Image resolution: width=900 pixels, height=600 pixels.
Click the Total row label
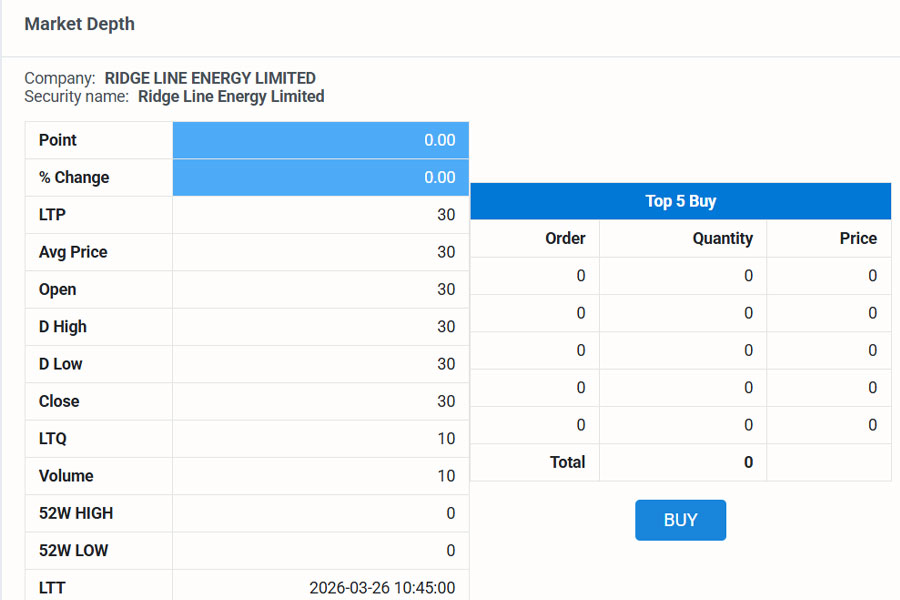[566, 463]
